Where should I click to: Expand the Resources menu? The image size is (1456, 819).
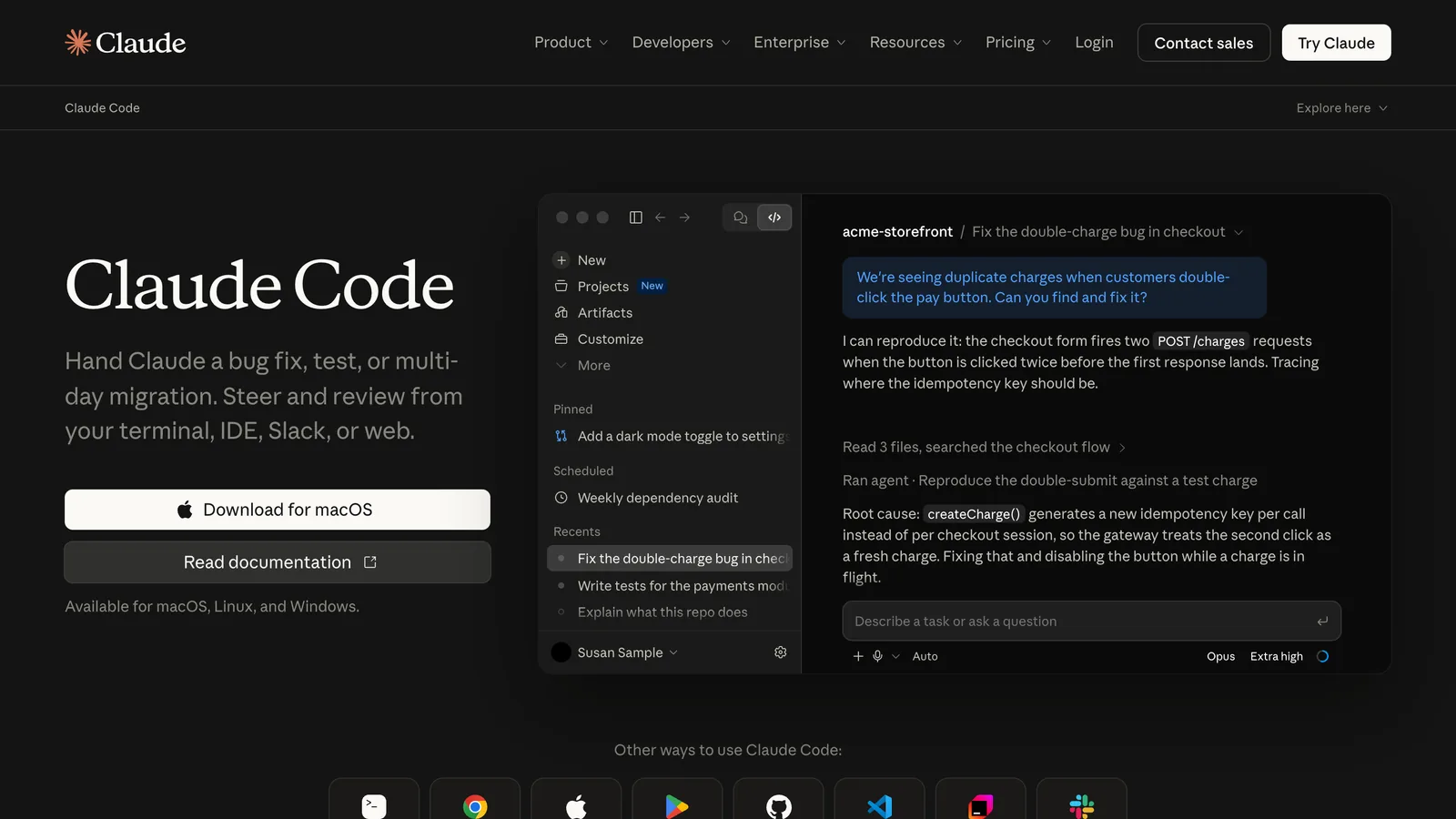coord(915,43)
